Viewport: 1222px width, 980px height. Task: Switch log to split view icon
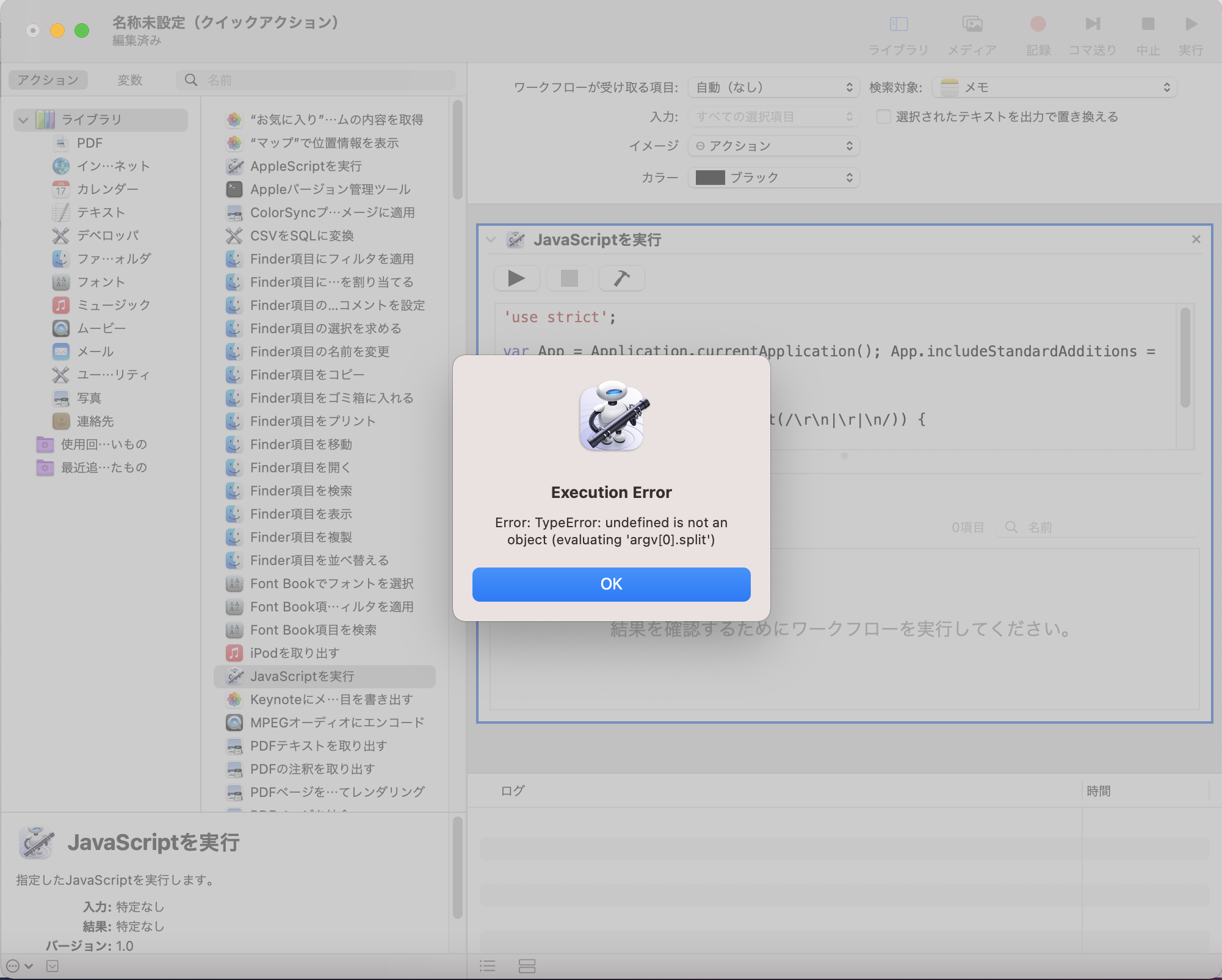(x=527, y=966)
